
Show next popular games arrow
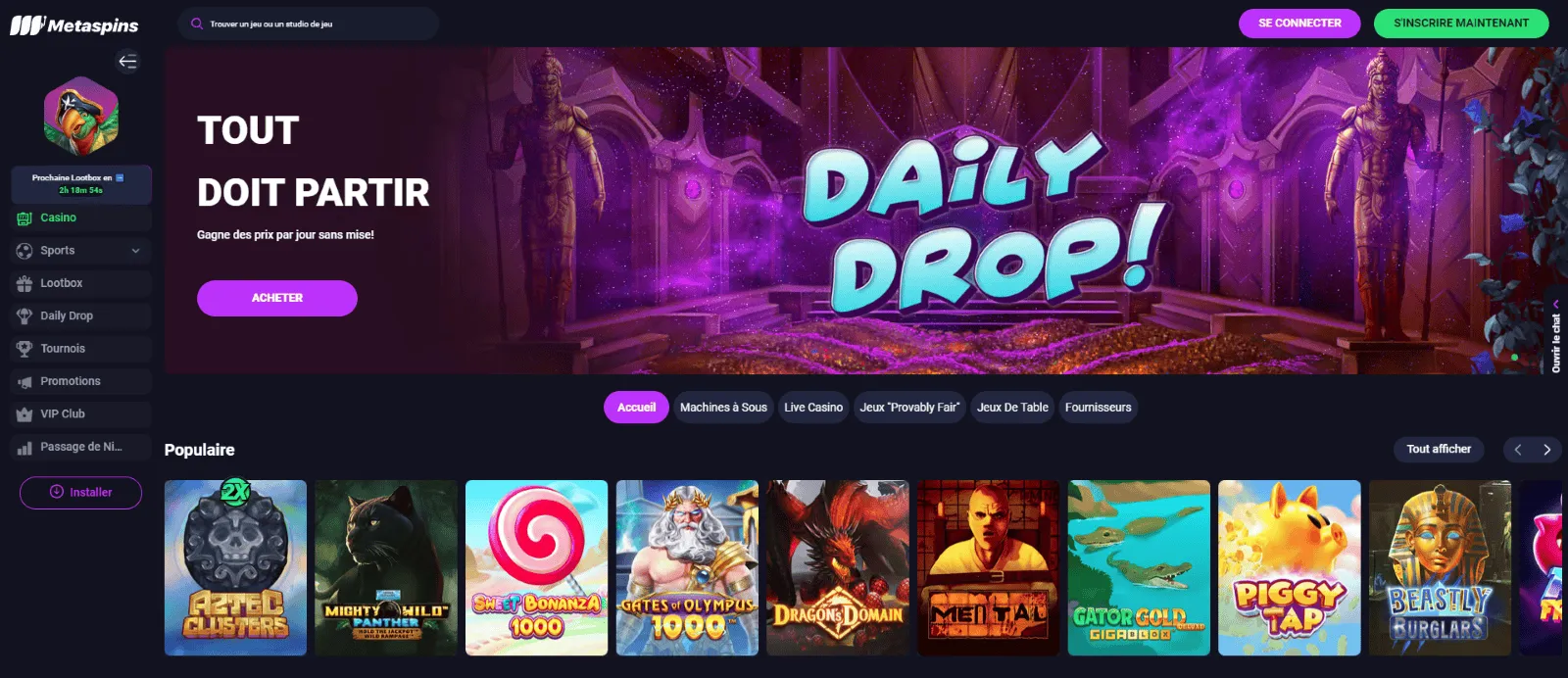[x=1547, y=450]
